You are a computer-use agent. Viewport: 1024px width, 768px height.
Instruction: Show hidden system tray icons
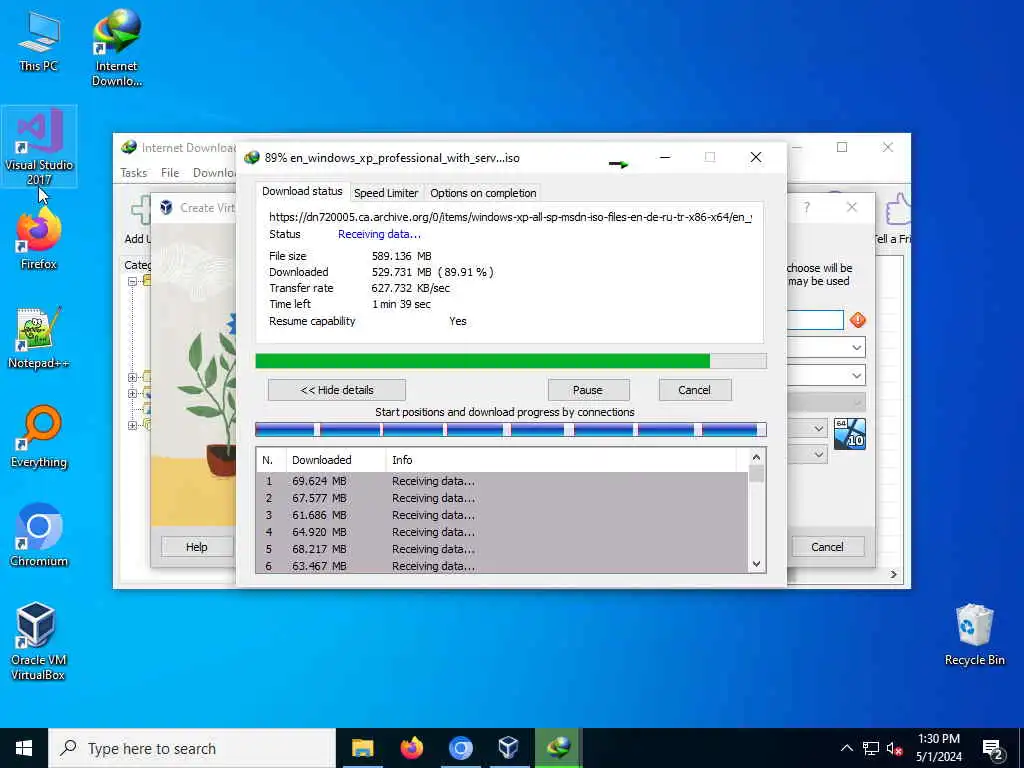coord(846,748)
